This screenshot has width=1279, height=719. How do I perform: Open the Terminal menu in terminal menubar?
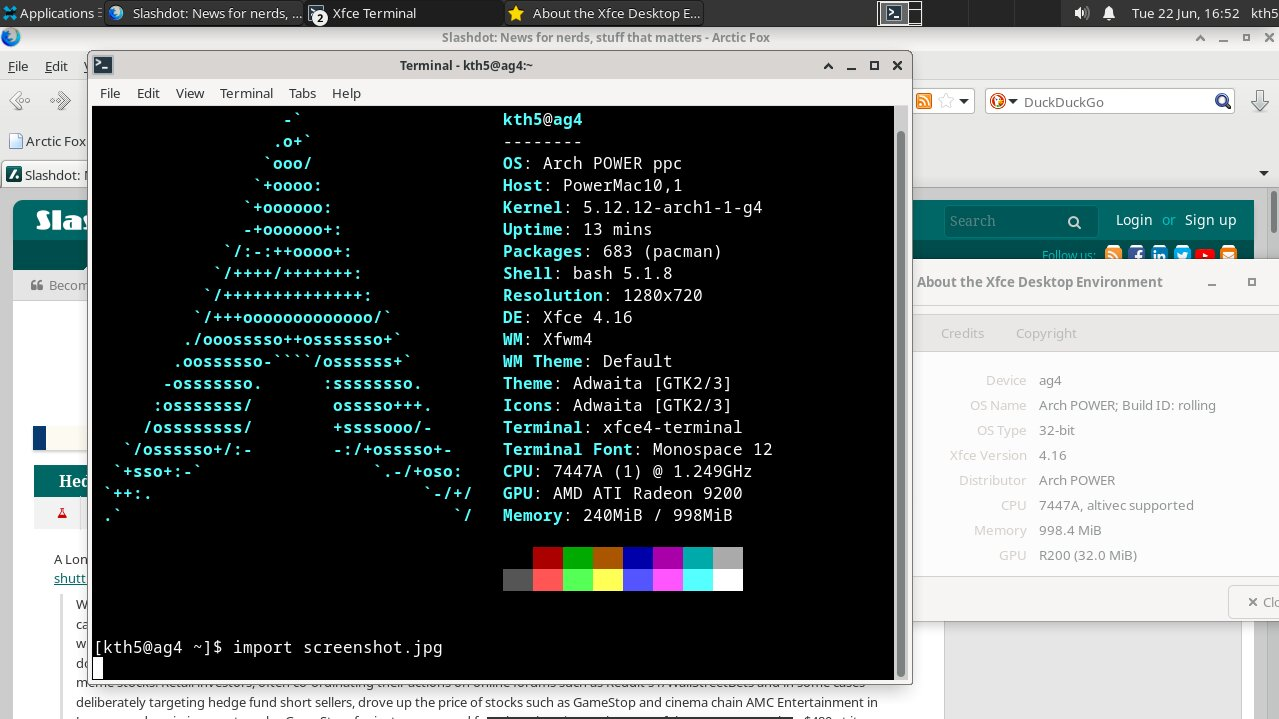pos(246,93)
